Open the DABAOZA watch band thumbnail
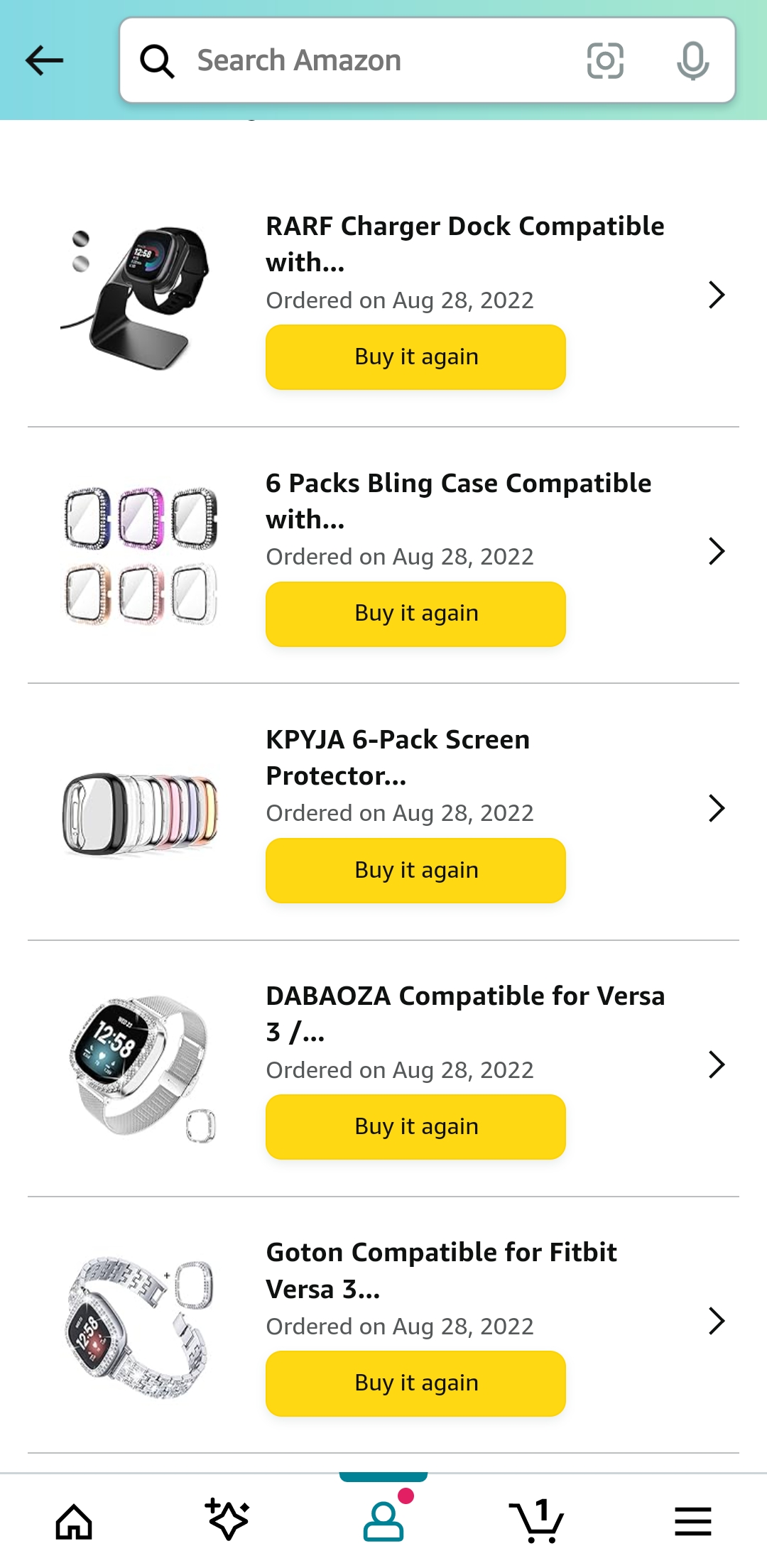This screenshot has height=1568, width=767. point(141,1069)
